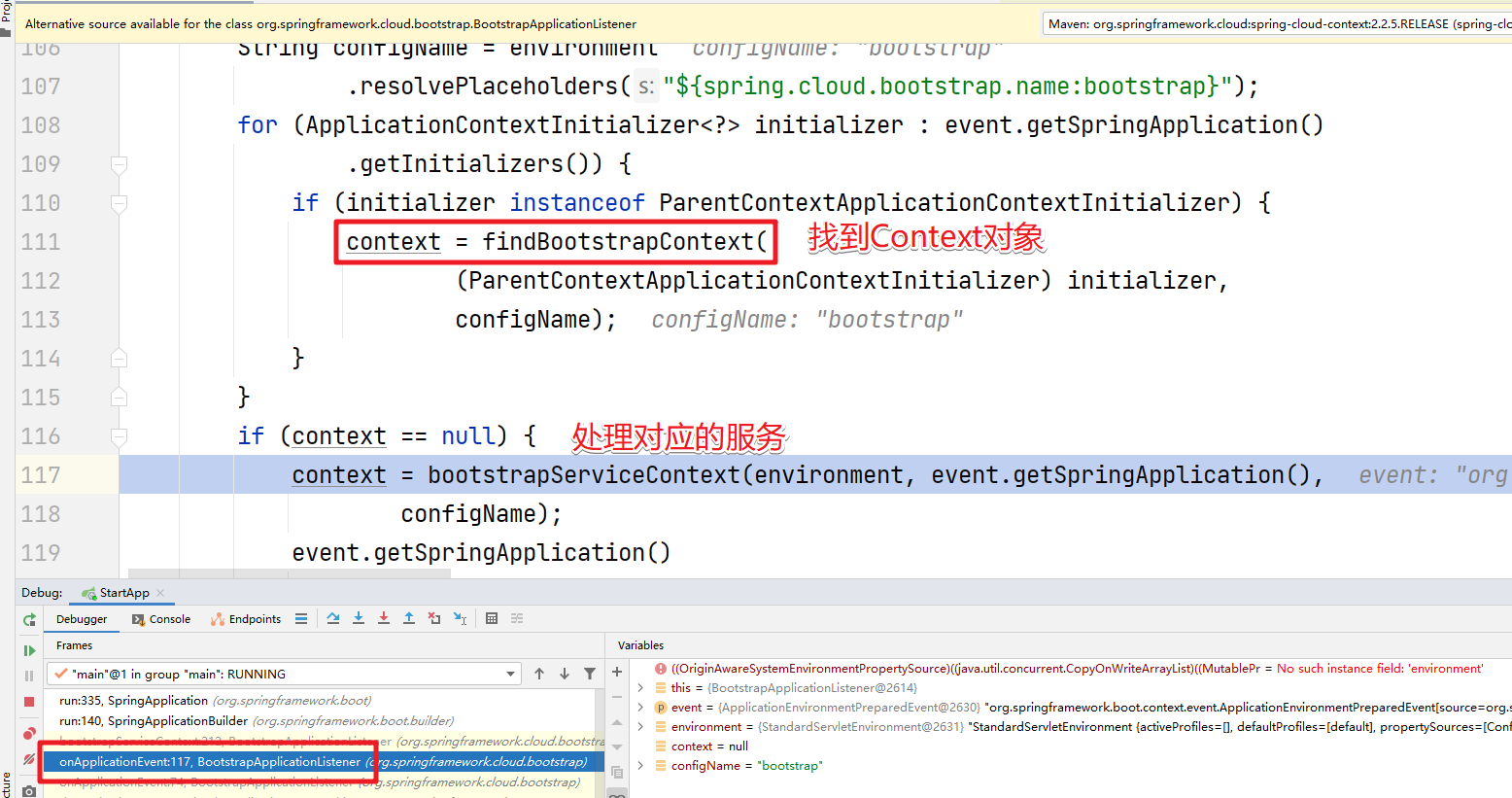Open Project tool window side tab
Viewport: 1512px width, 798px height.
[6, 14]
